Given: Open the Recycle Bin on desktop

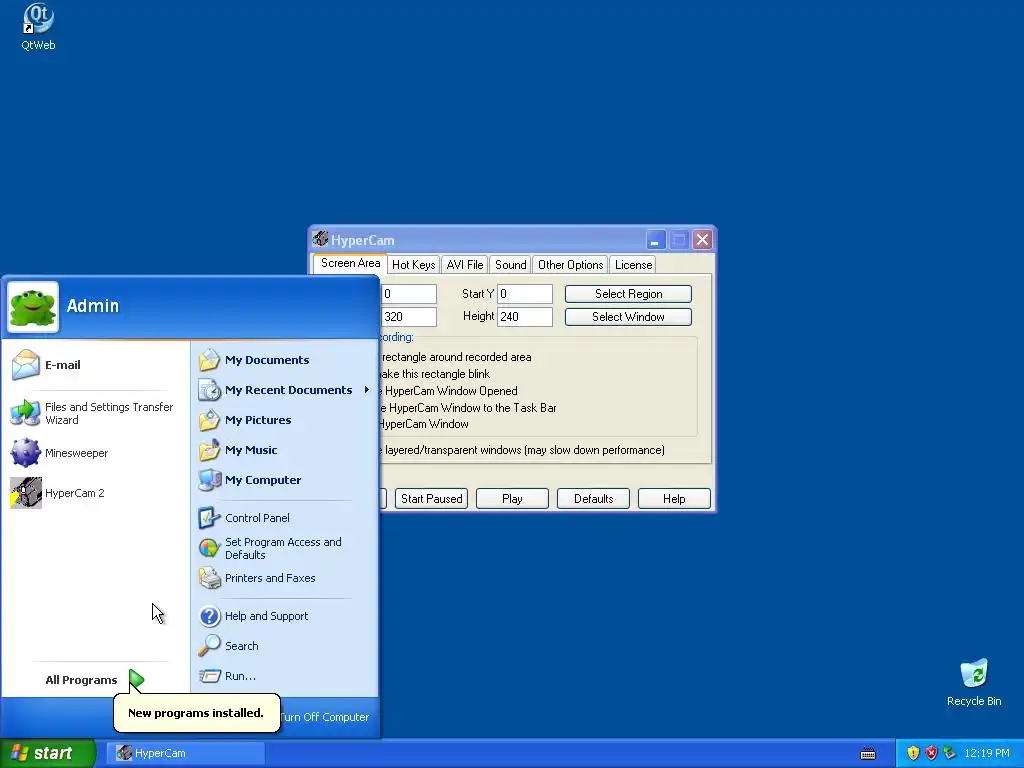Looking at the screenshot, I should tap(974, 682).
